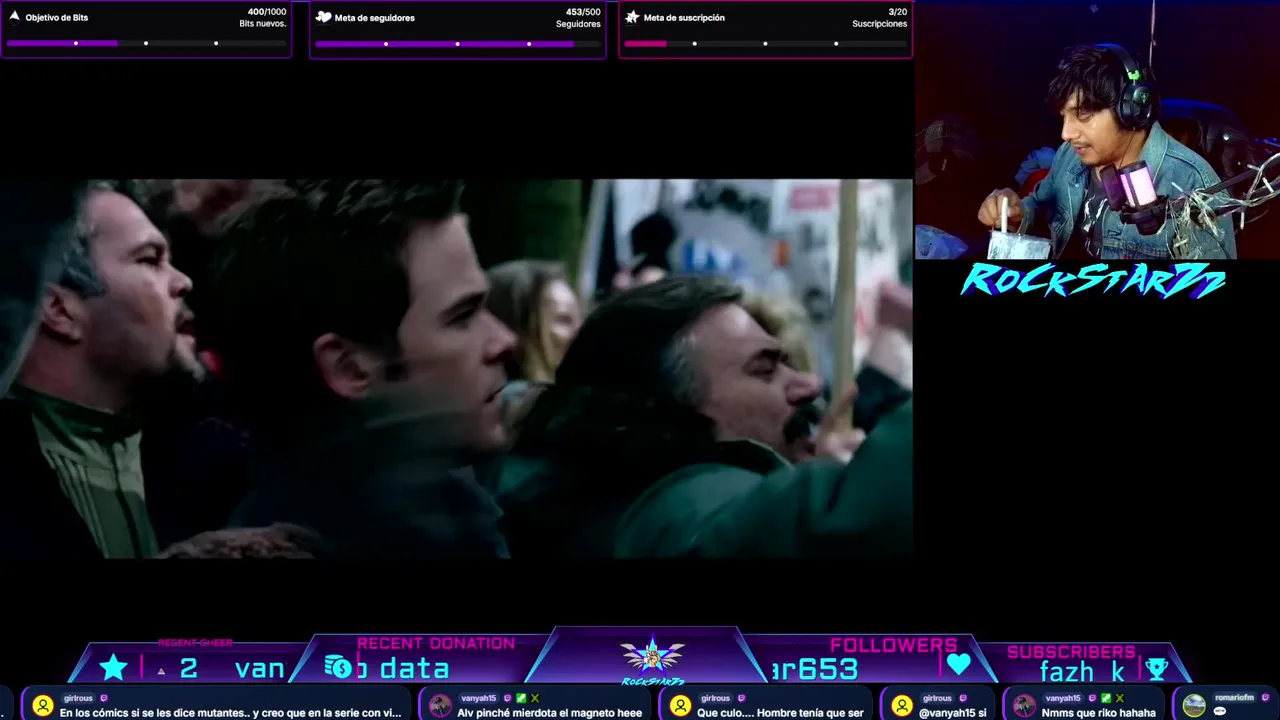Click vanyah15's avatar on the 'Alv pinché' message
This screenshot has height=720, width=1280.
pos(440,706)
